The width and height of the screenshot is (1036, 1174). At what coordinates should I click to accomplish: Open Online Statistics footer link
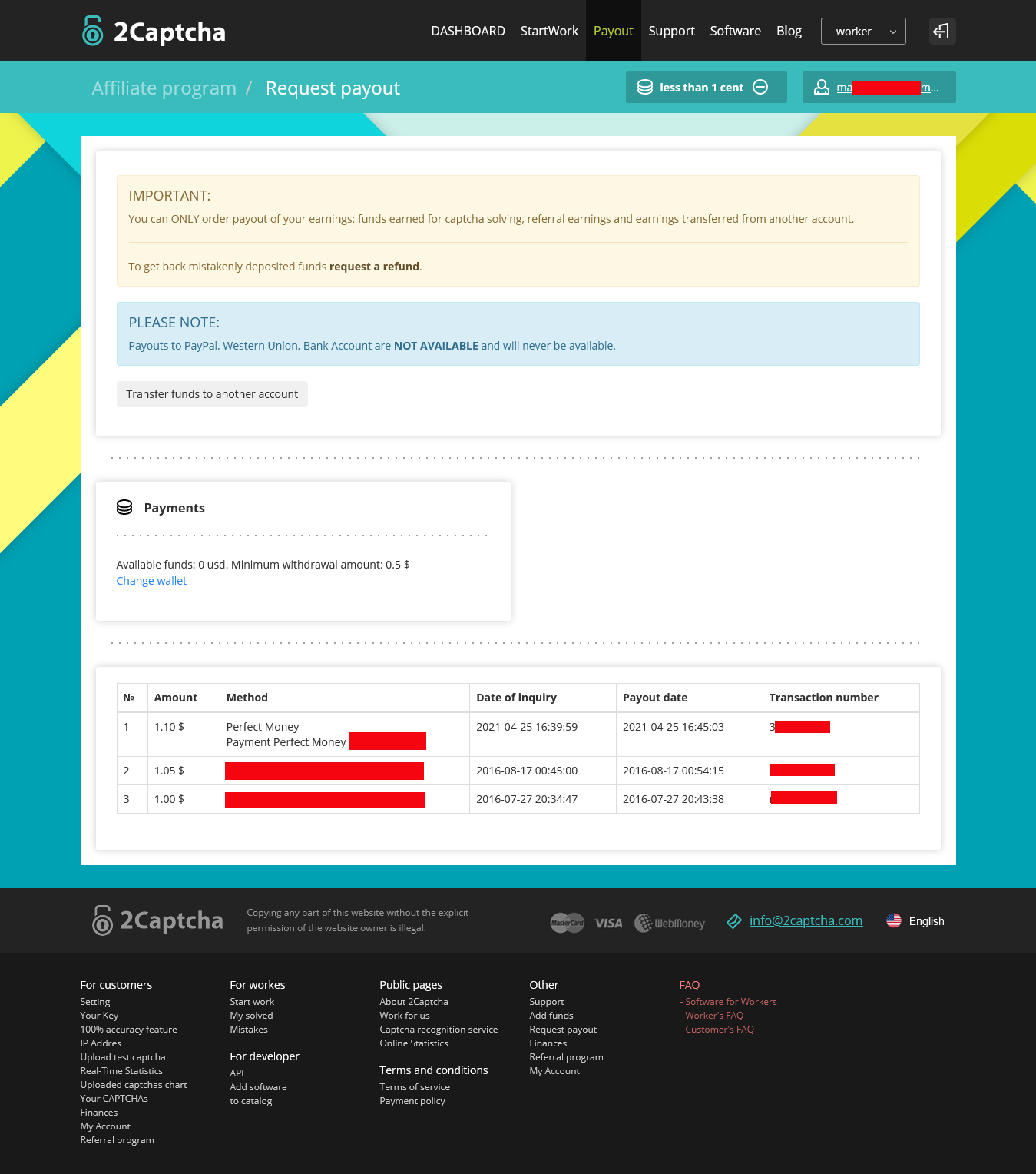pyautogui.click(x=414, y=1043)
